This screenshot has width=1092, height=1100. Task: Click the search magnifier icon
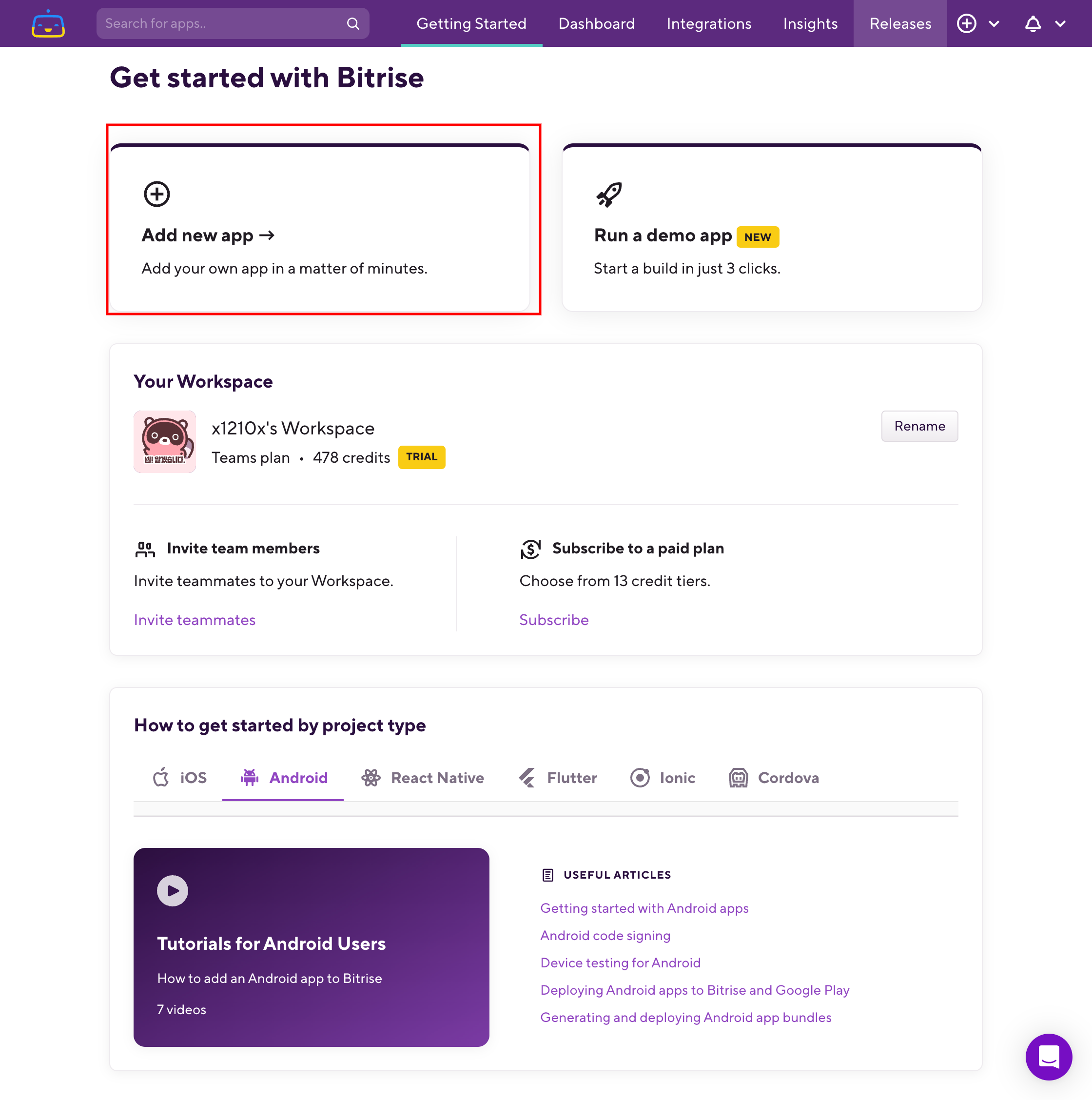[x=353, y=23]
